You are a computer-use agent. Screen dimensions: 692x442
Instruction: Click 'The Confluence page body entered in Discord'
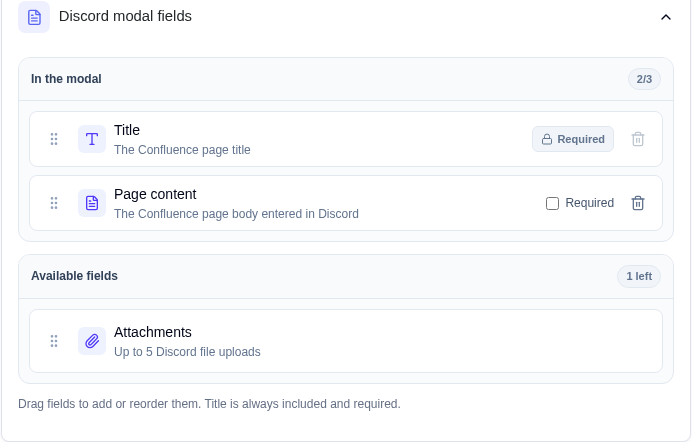(236, 214)
